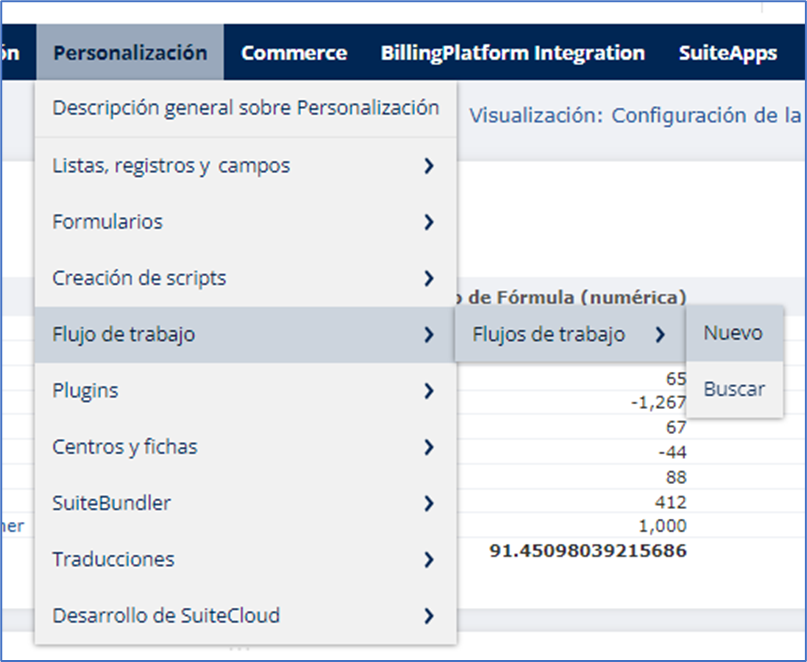This screenshot has width=807, height=662.
Task: Open the Formularios submenu
Action: [245, 222]
